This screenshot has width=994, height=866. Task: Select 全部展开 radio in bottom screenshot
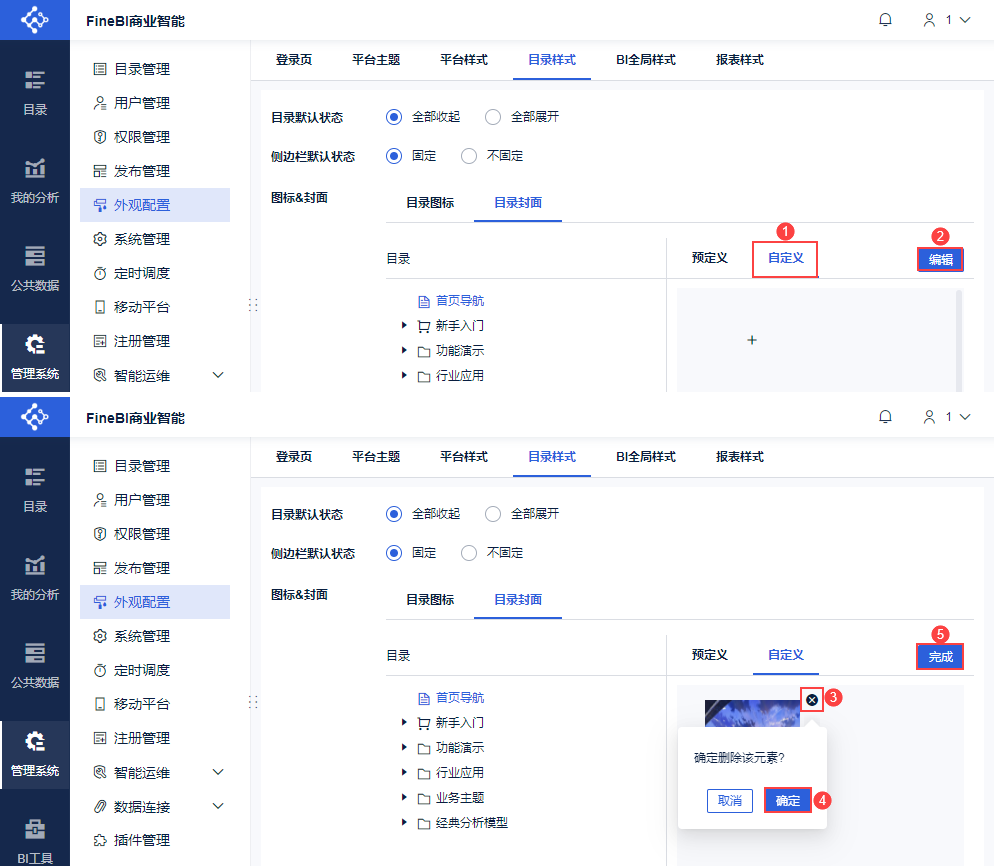tap(493, 514)
